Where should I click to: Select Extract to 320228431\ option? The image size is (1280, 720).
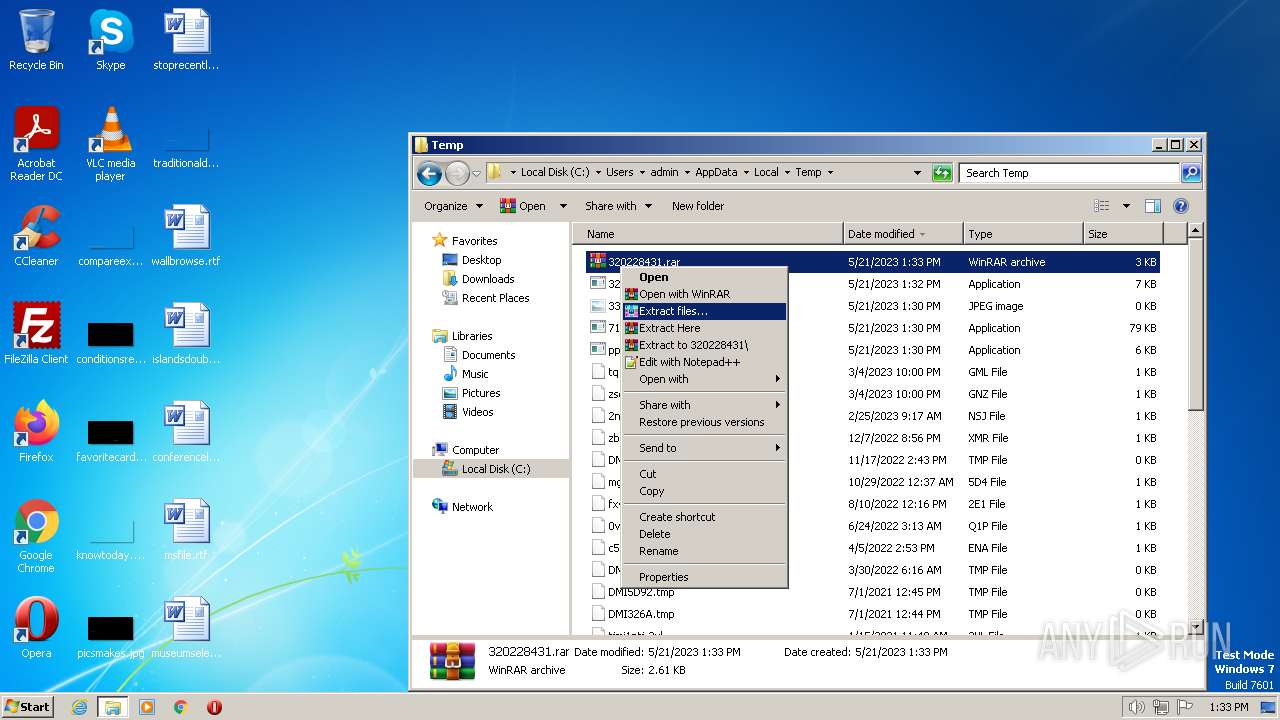(x=704, y=345)
